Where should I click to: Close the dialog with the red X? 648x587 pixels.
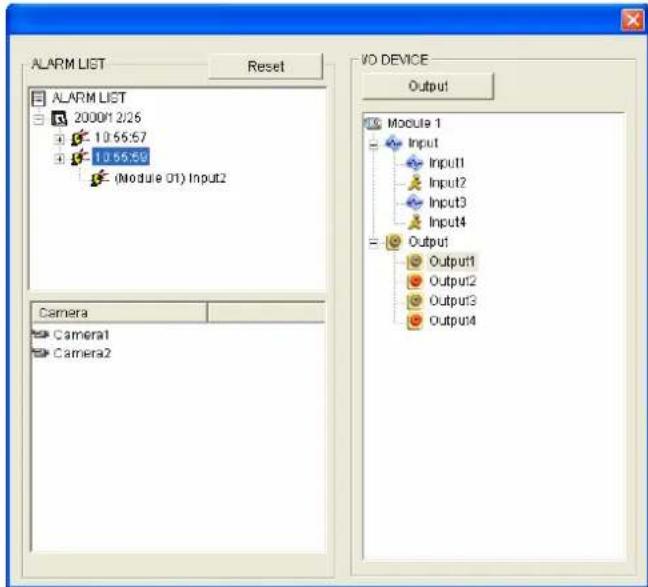coord(632,20)
